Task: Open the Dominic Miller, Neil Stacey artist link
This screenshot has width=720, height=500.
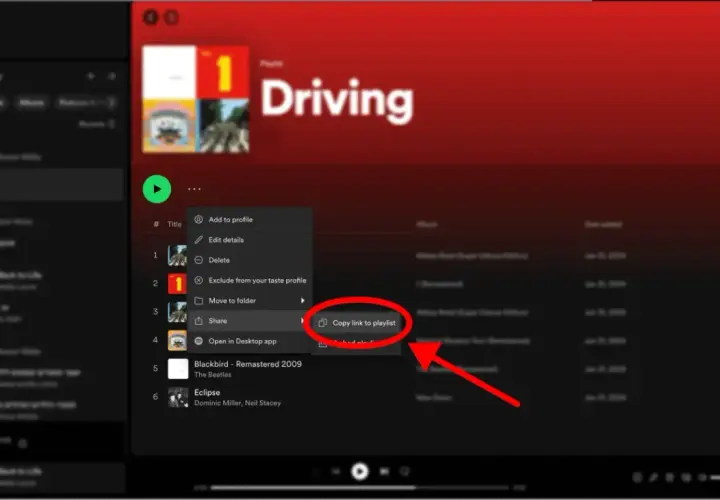Action: click(237, 403)
